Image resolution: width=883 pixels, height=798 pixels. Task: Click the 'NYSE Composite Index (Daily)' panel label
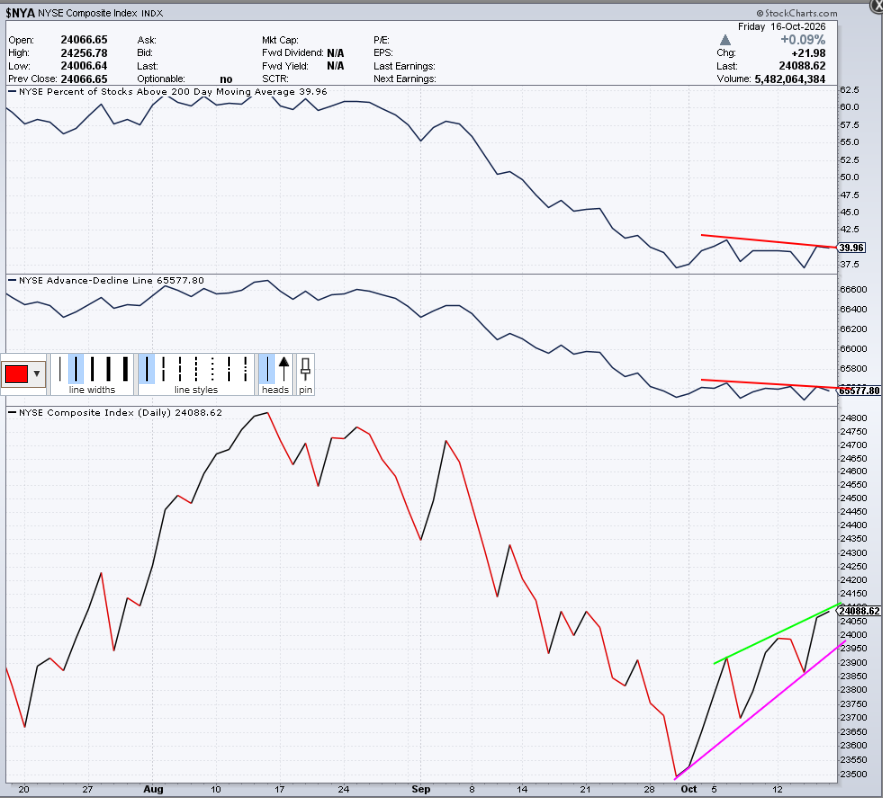coord(95,413)
